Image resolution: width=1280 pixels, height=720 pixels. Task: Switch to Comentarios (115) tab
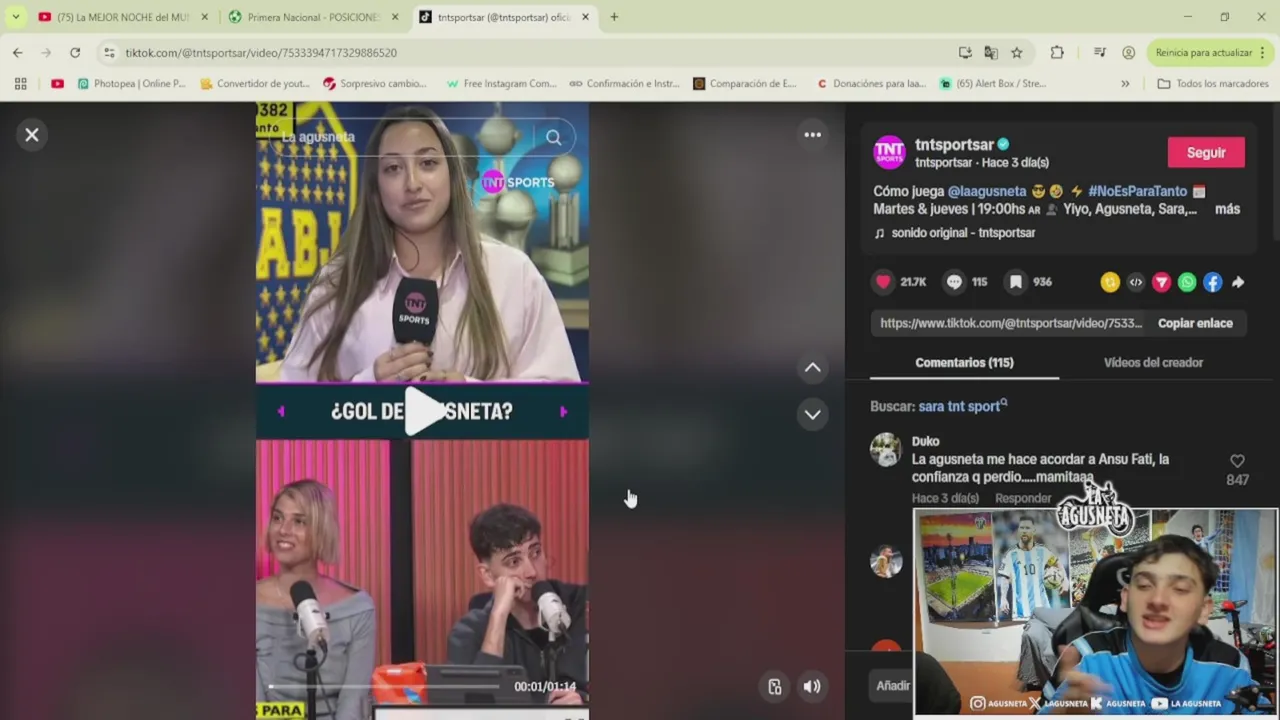pyautogui.click(x=964, y=362)
